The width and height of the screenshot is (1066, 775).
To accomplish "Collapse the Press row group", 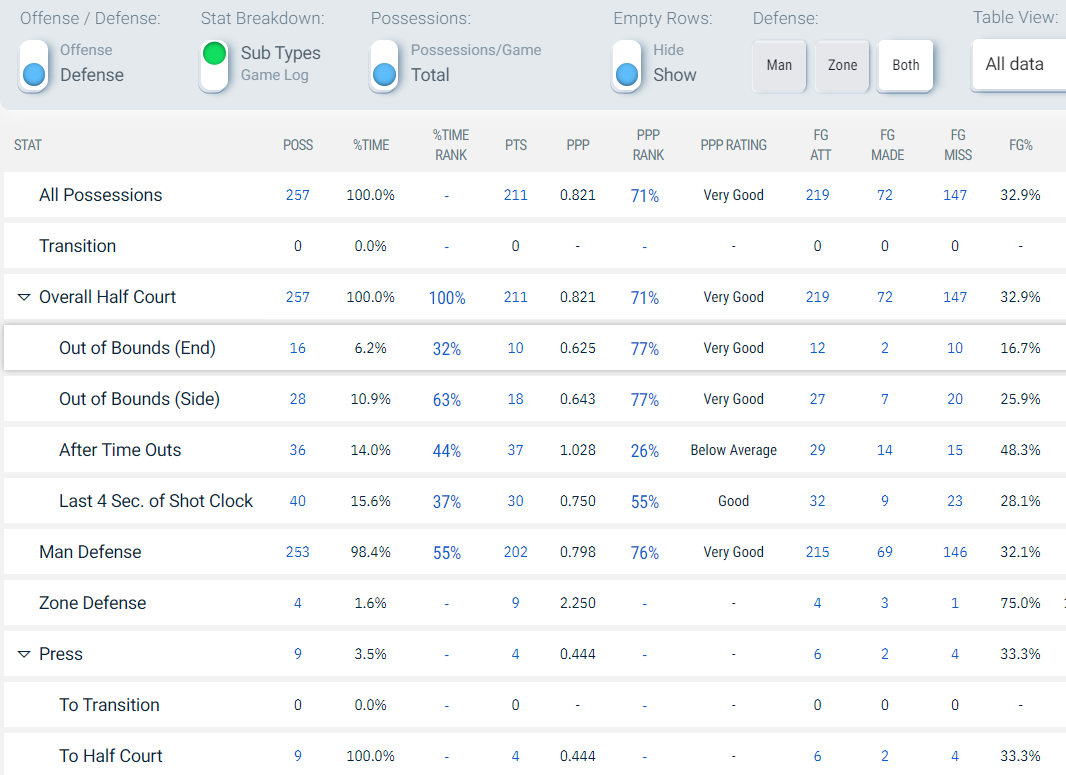I will point(24,654).
